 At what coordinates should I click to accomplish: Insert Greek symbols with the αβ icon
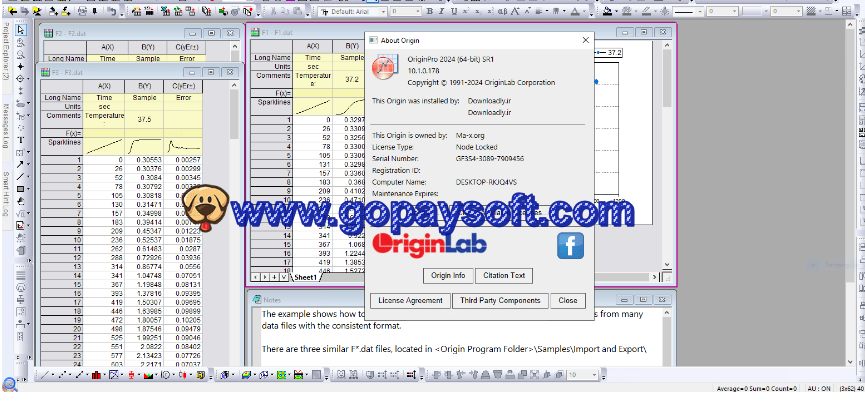[x=503, y=11]
